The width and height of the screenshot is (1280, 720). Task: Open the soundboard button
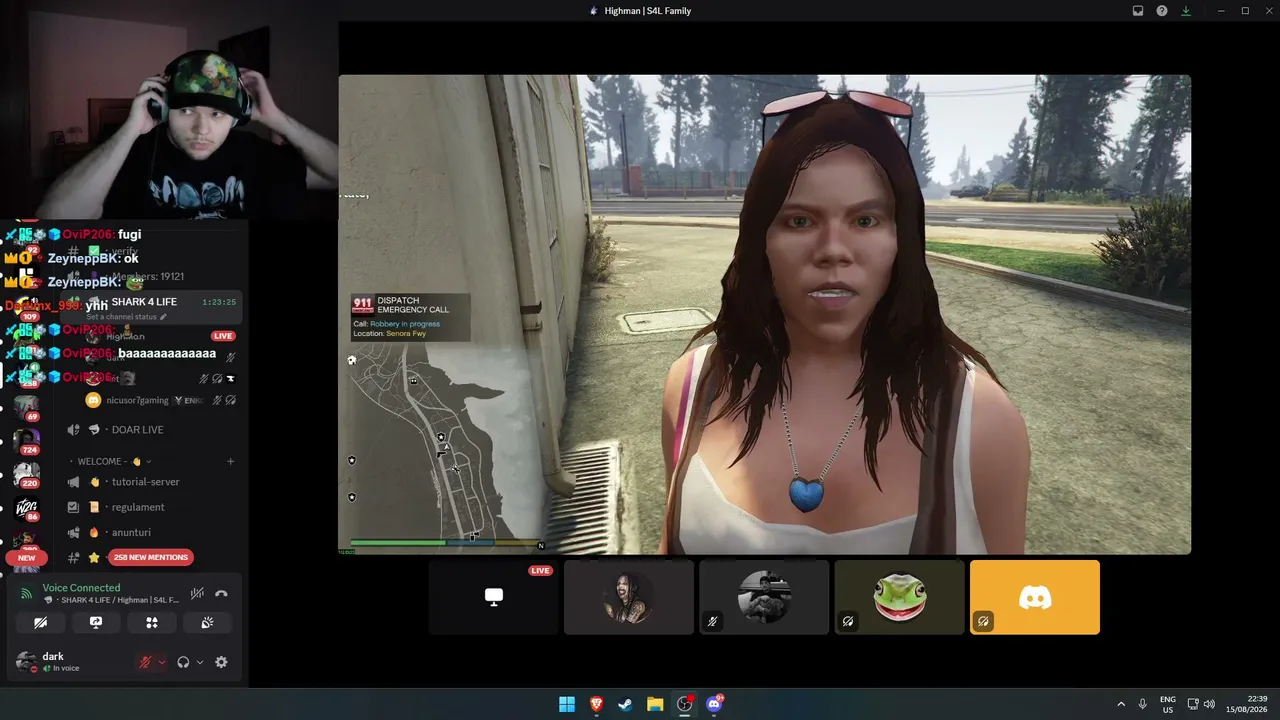tap(207, 622)
